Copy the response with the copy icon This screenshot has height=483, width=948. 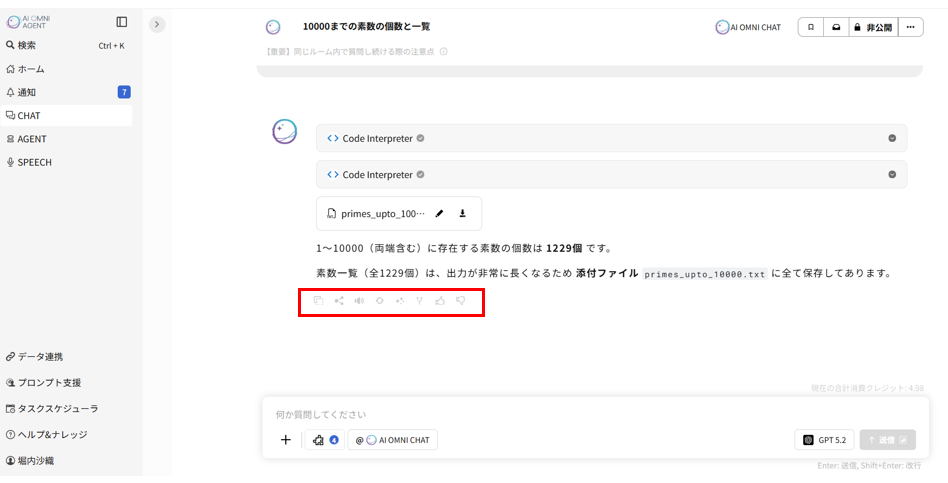coord(319,300)
